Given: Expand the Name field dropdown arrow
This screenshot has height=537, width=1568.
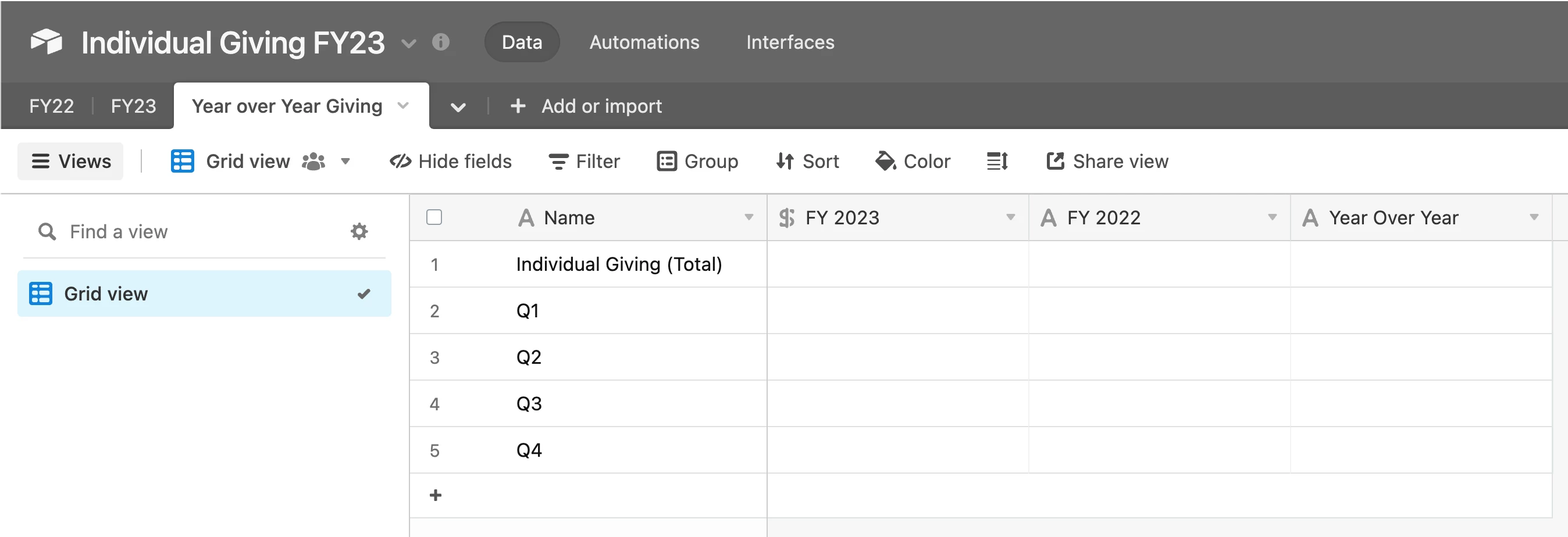Looking at the screenshot, I should (x=749, y=217).
